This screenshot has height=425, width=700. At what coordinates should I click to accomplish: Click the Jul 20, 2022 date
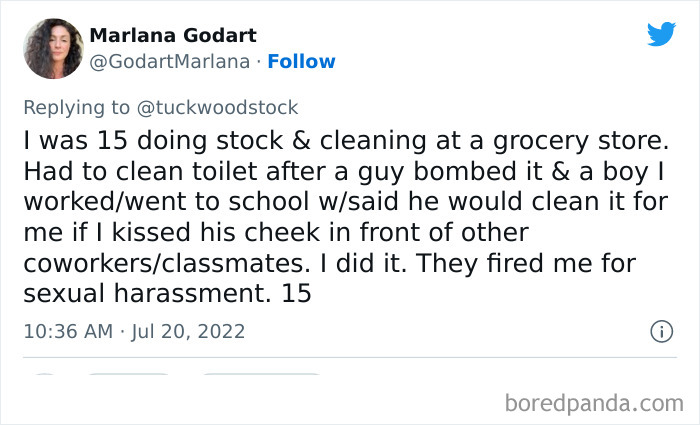(x=187, y=331)
